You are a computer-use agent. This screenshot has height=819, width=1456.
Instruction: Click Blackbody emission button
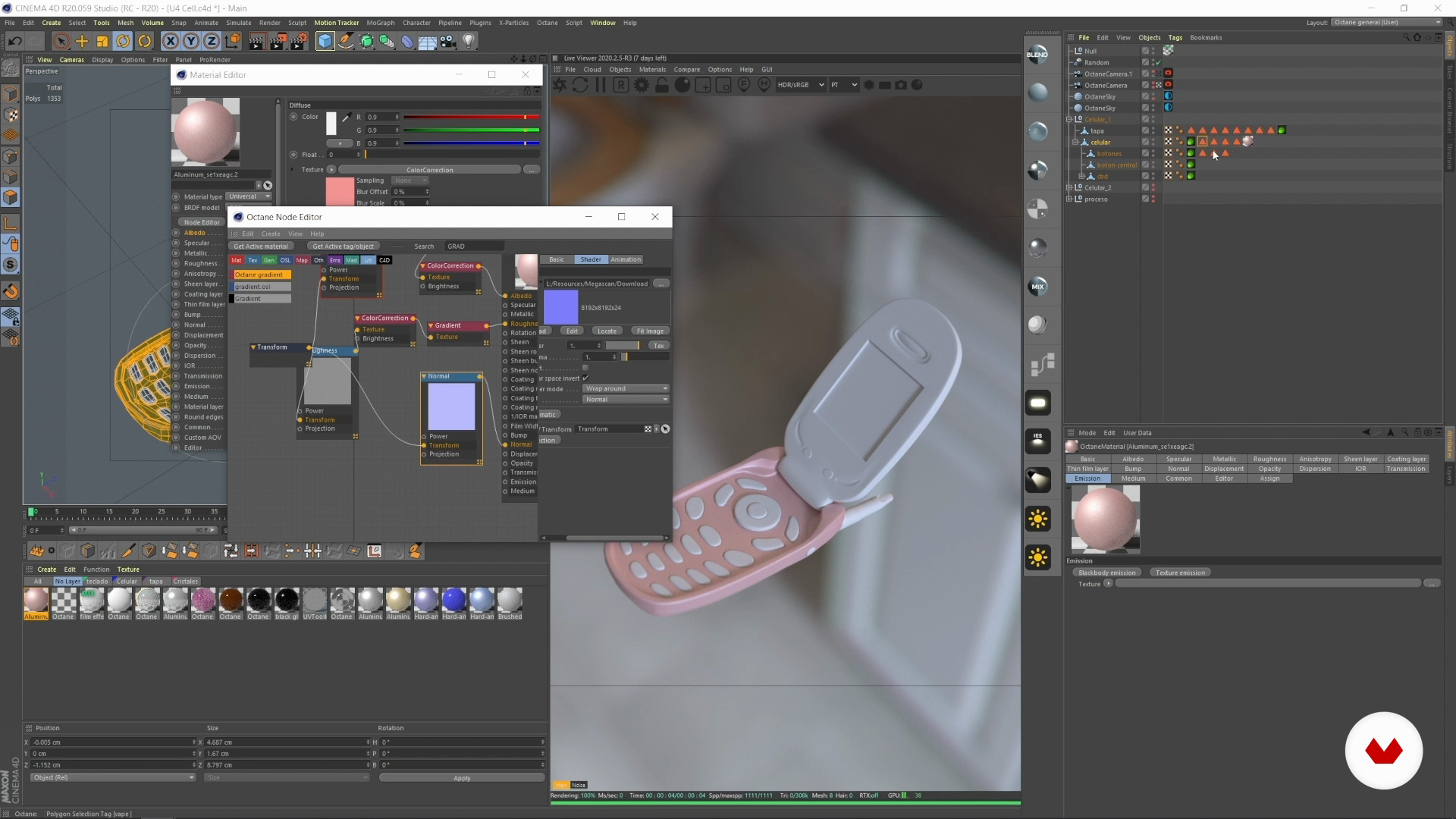tap(1107, 573)
